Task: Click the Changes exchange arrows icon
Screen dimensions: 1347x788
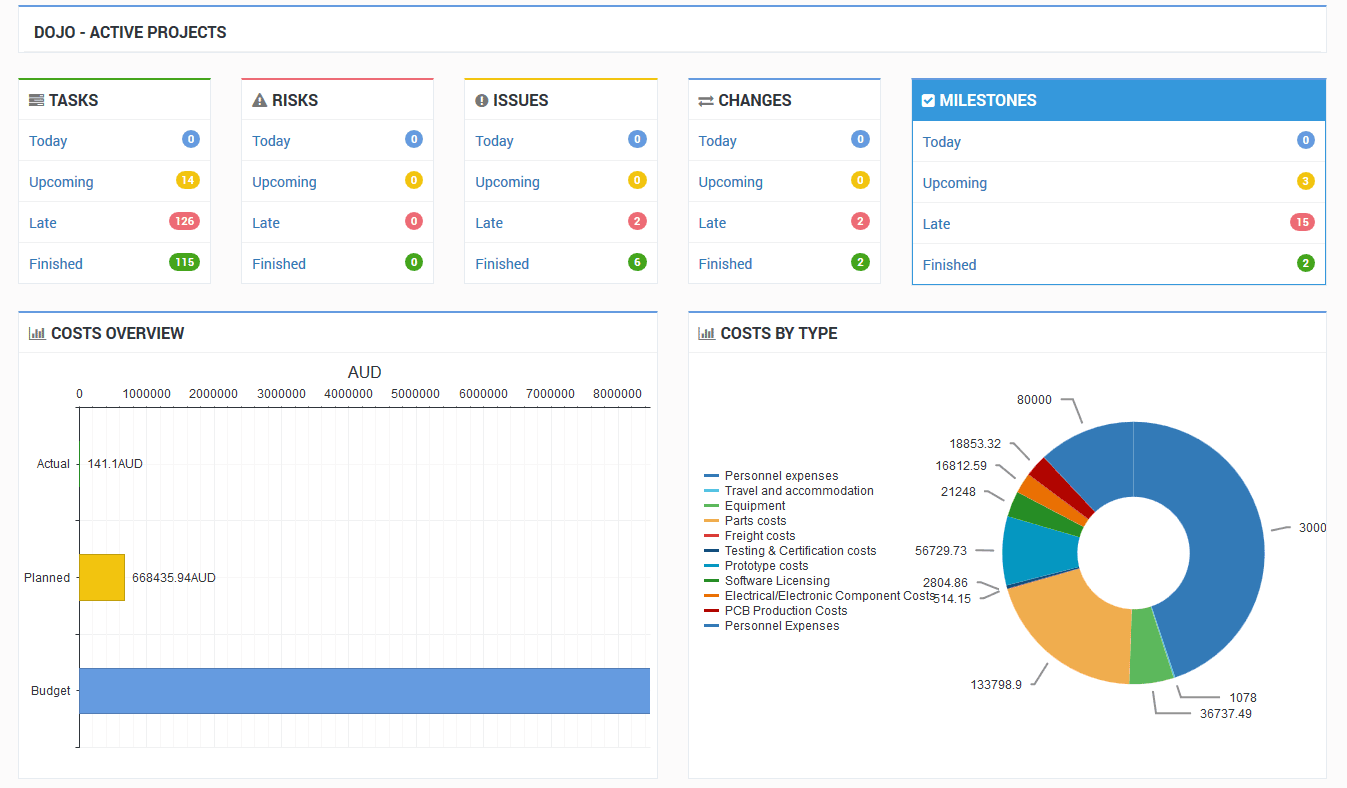Action: click(x=707, y=99)
